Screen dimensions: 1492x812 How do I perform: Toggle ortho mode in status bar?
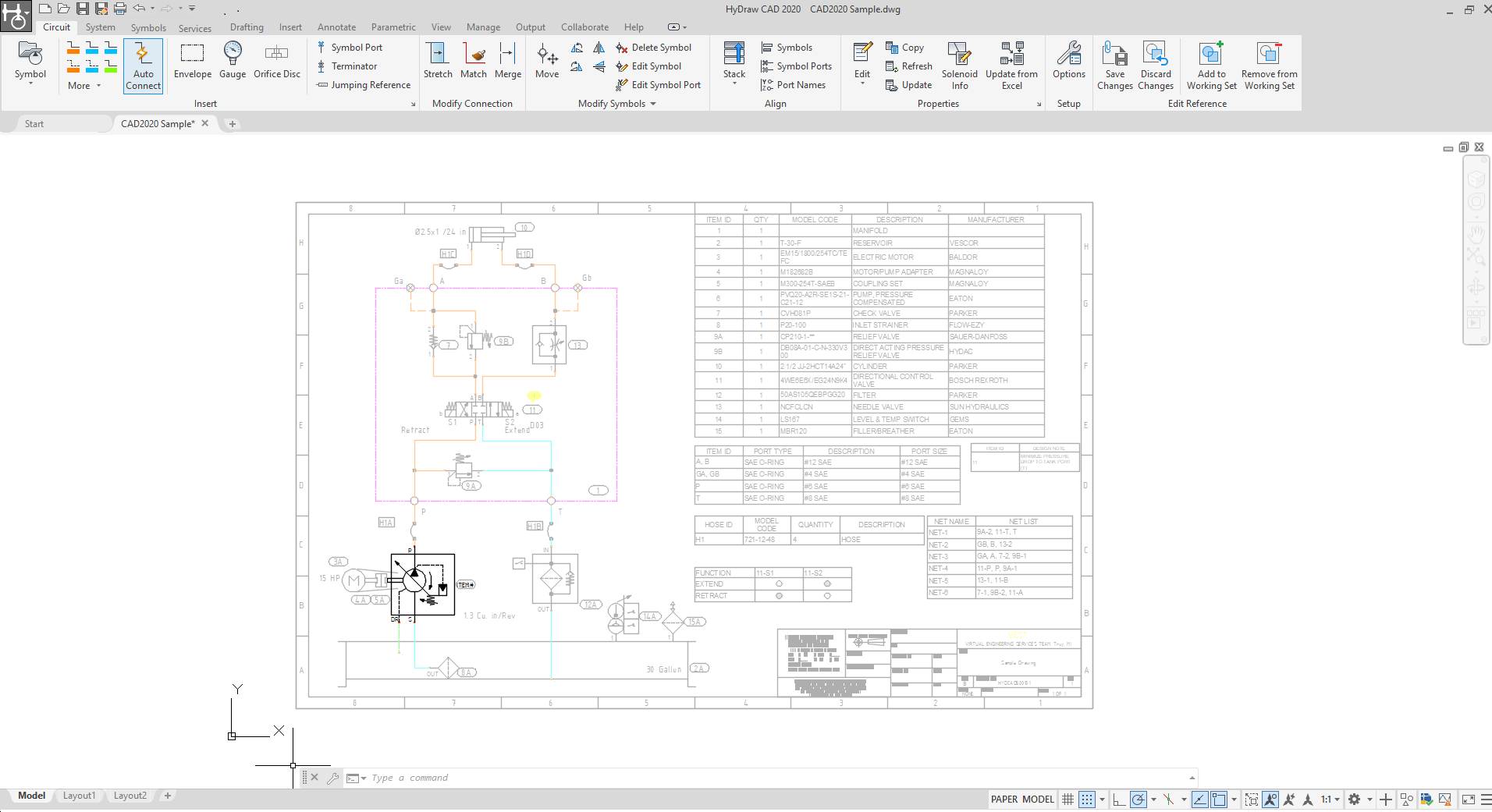1119,799
